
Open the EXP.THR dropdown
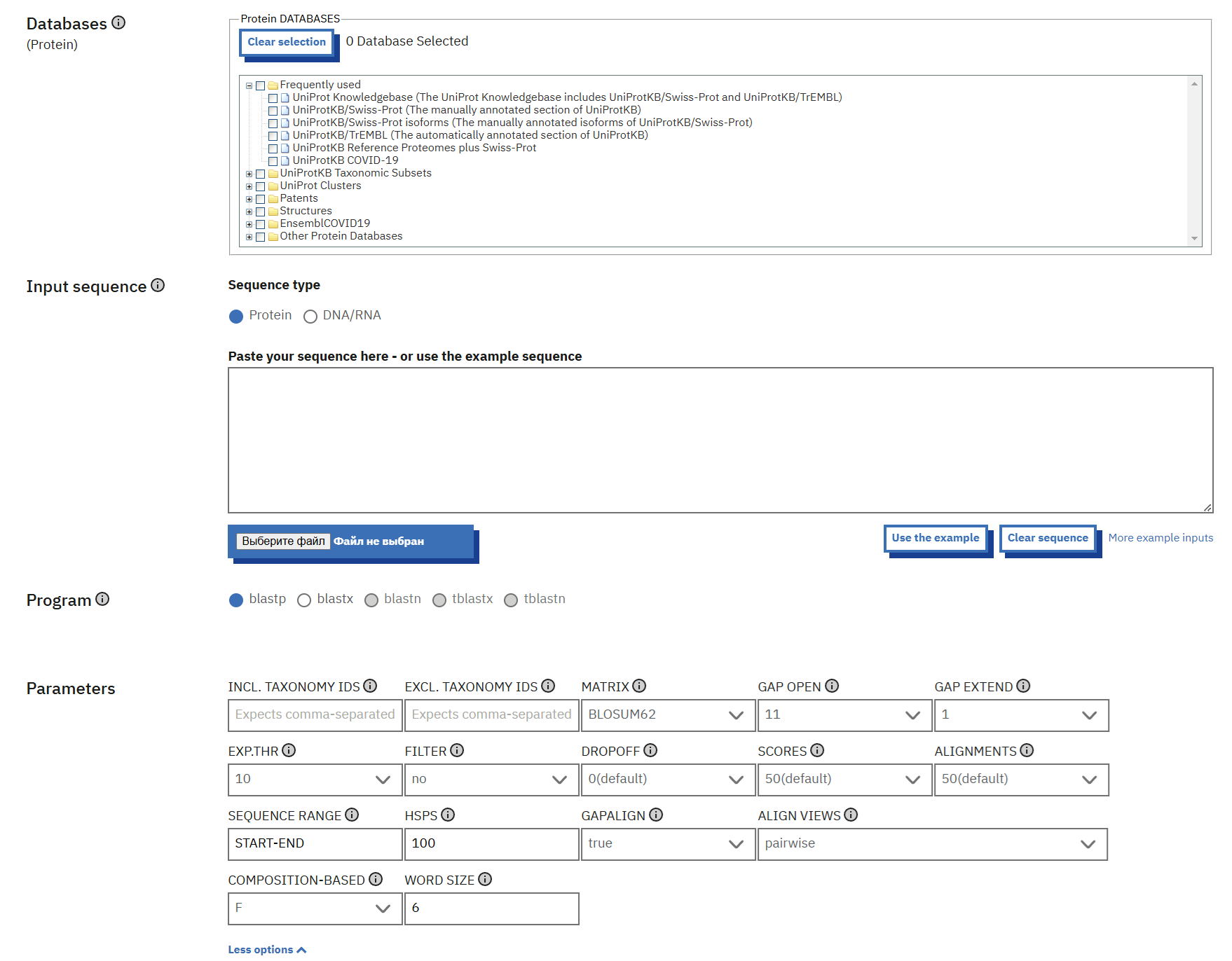(x=315, y=780)
